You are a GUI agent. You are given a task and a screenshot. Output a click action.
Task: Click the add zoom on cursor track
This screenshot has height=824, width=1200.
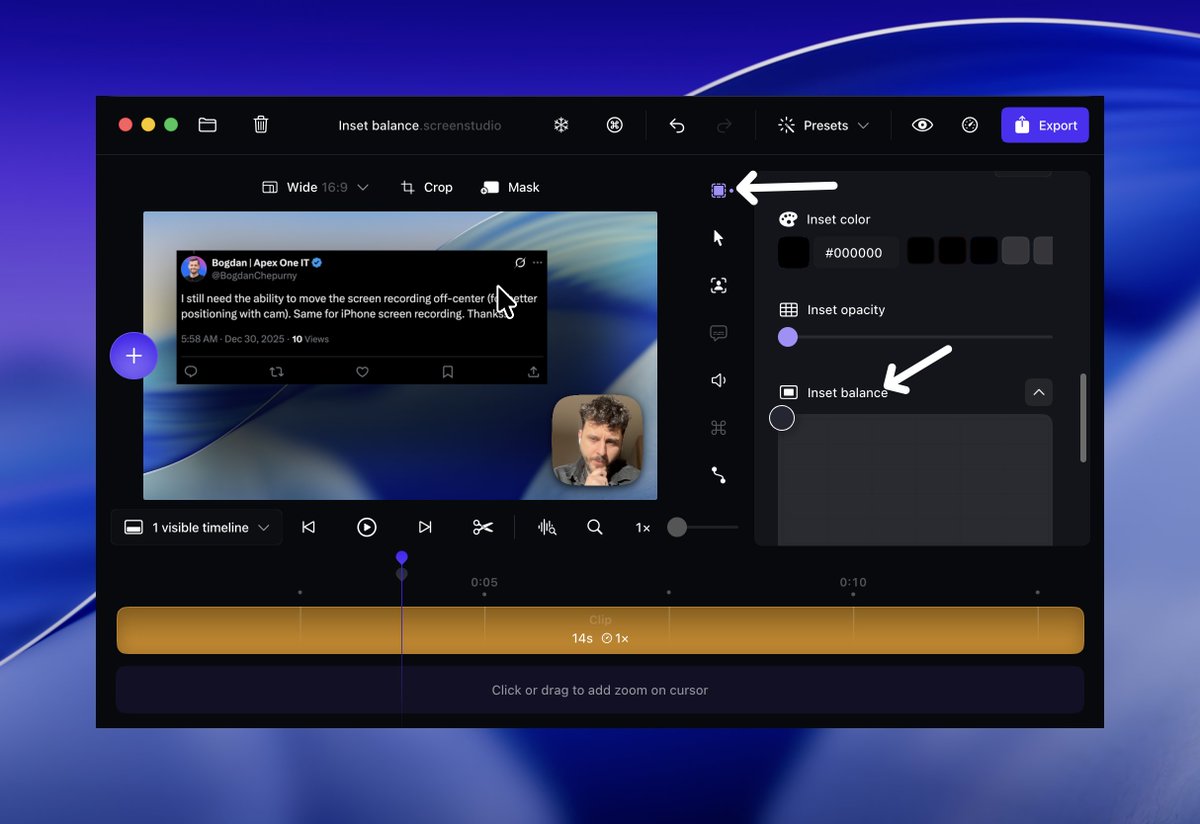[x=600, y=690]
